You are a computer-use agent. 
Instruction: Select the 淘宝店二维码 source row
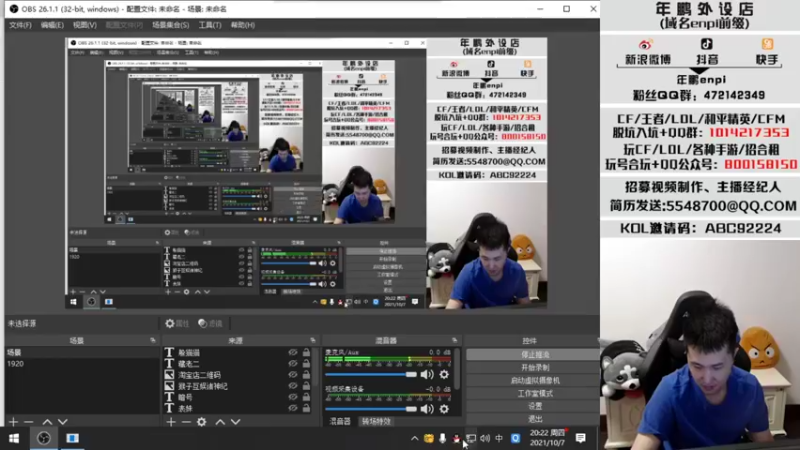237,375
